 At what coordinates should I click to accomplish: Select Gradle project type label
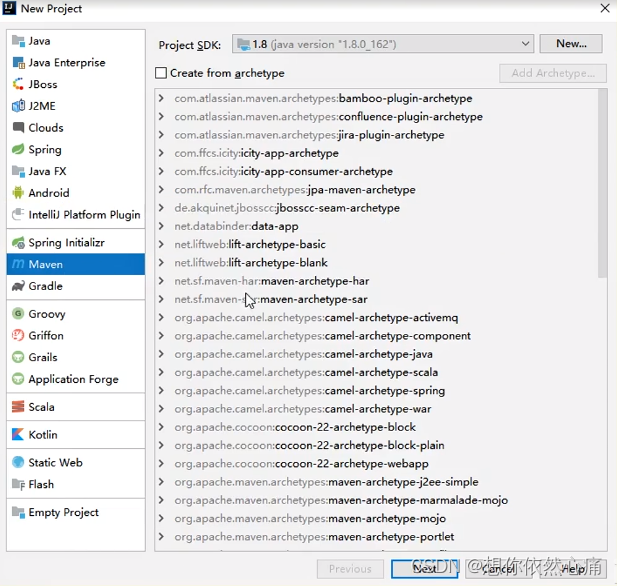tap(46, 286)
